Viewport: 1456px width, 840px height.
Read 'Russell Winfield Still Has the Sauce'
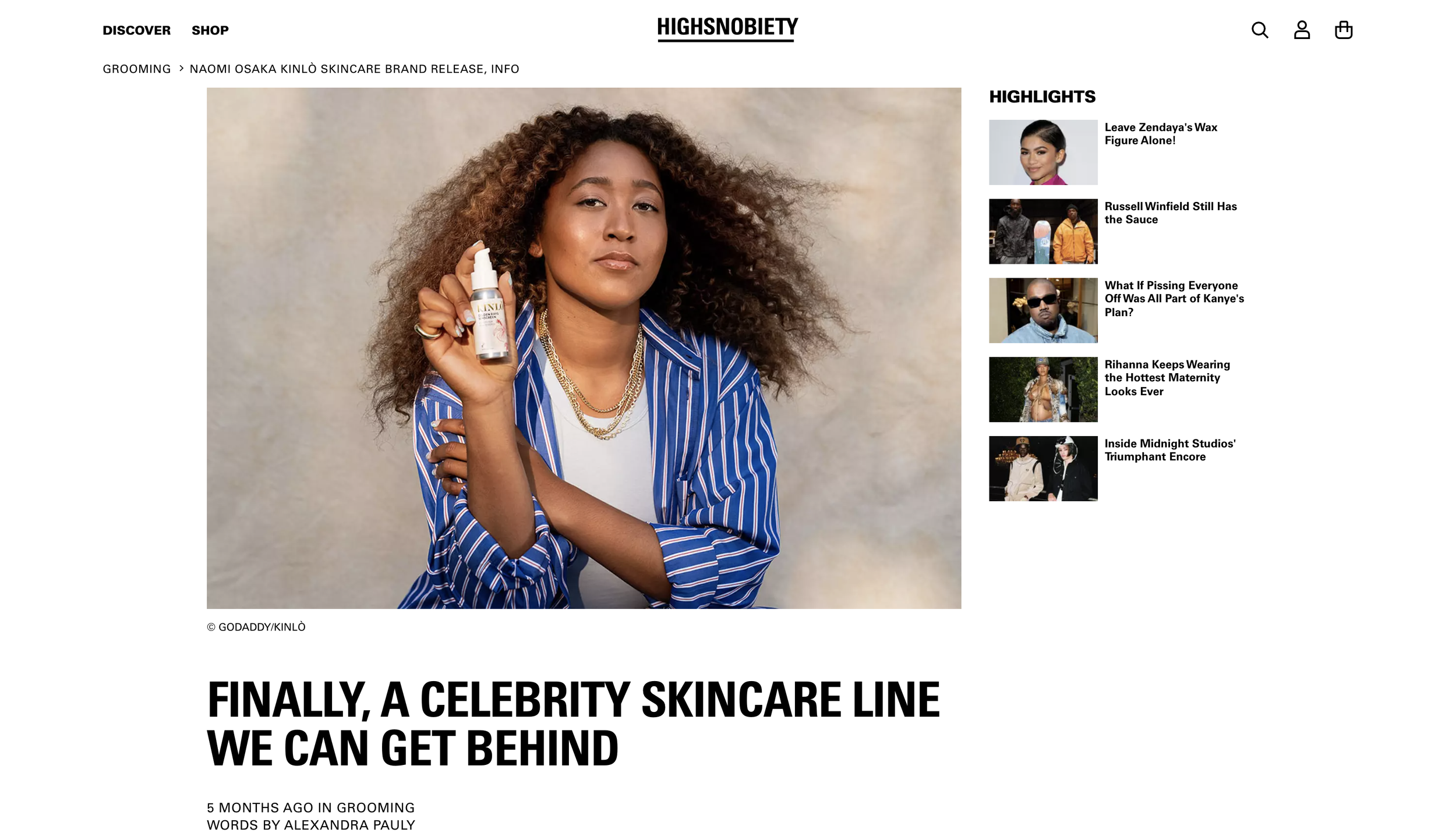pos(1171,213)
